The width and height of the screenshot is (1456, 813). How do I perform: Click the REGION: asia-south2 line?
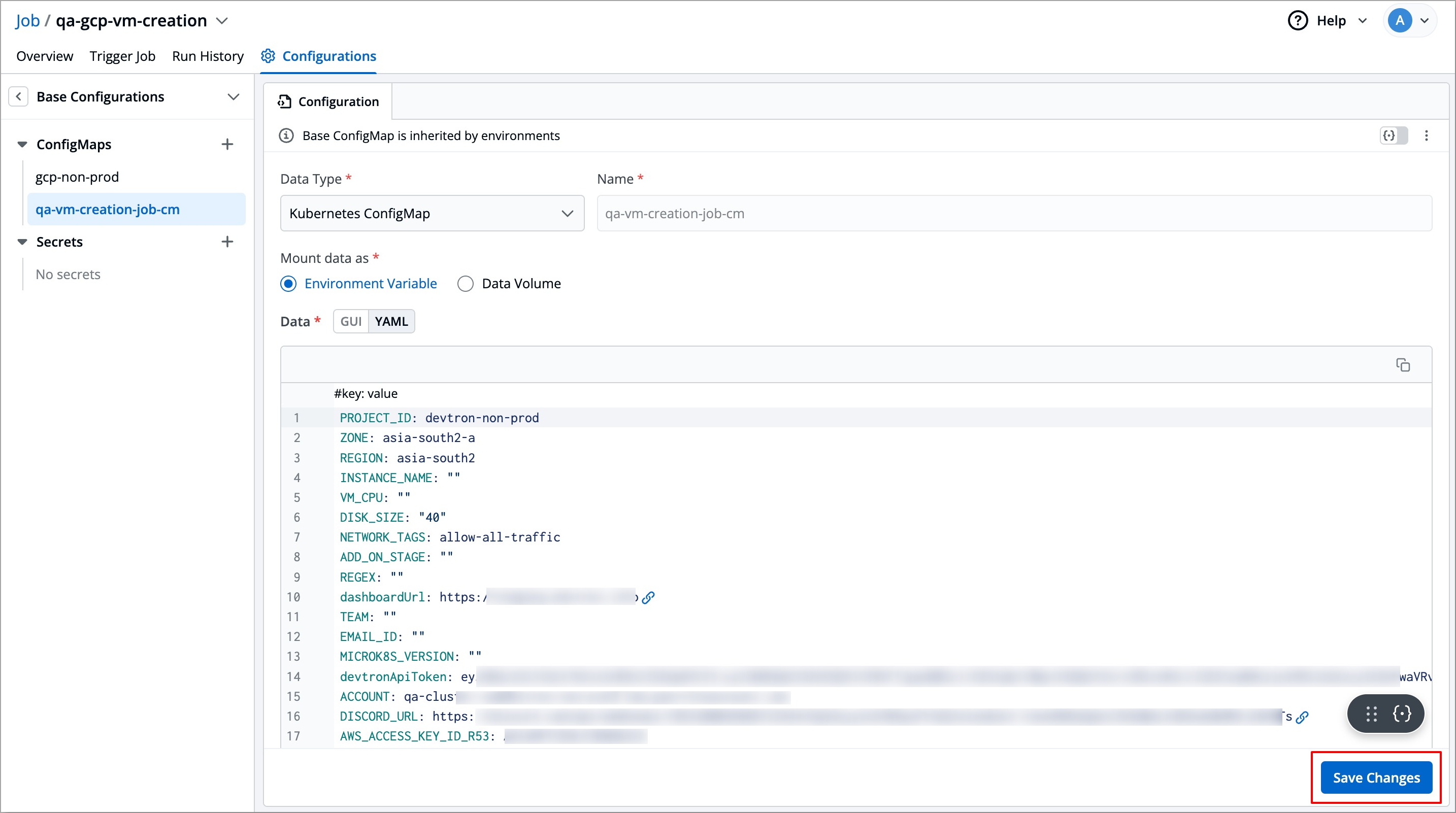(407, 458)
